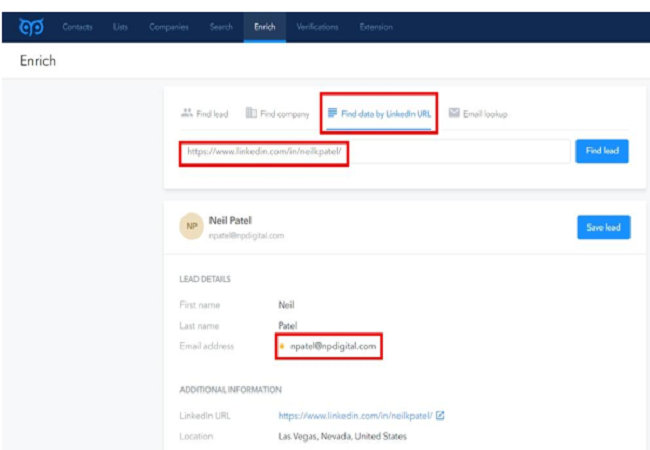Open the Contacts menu
Viewport: 650px width, 450px height.
pyautogui.click(x=78, y=27)
